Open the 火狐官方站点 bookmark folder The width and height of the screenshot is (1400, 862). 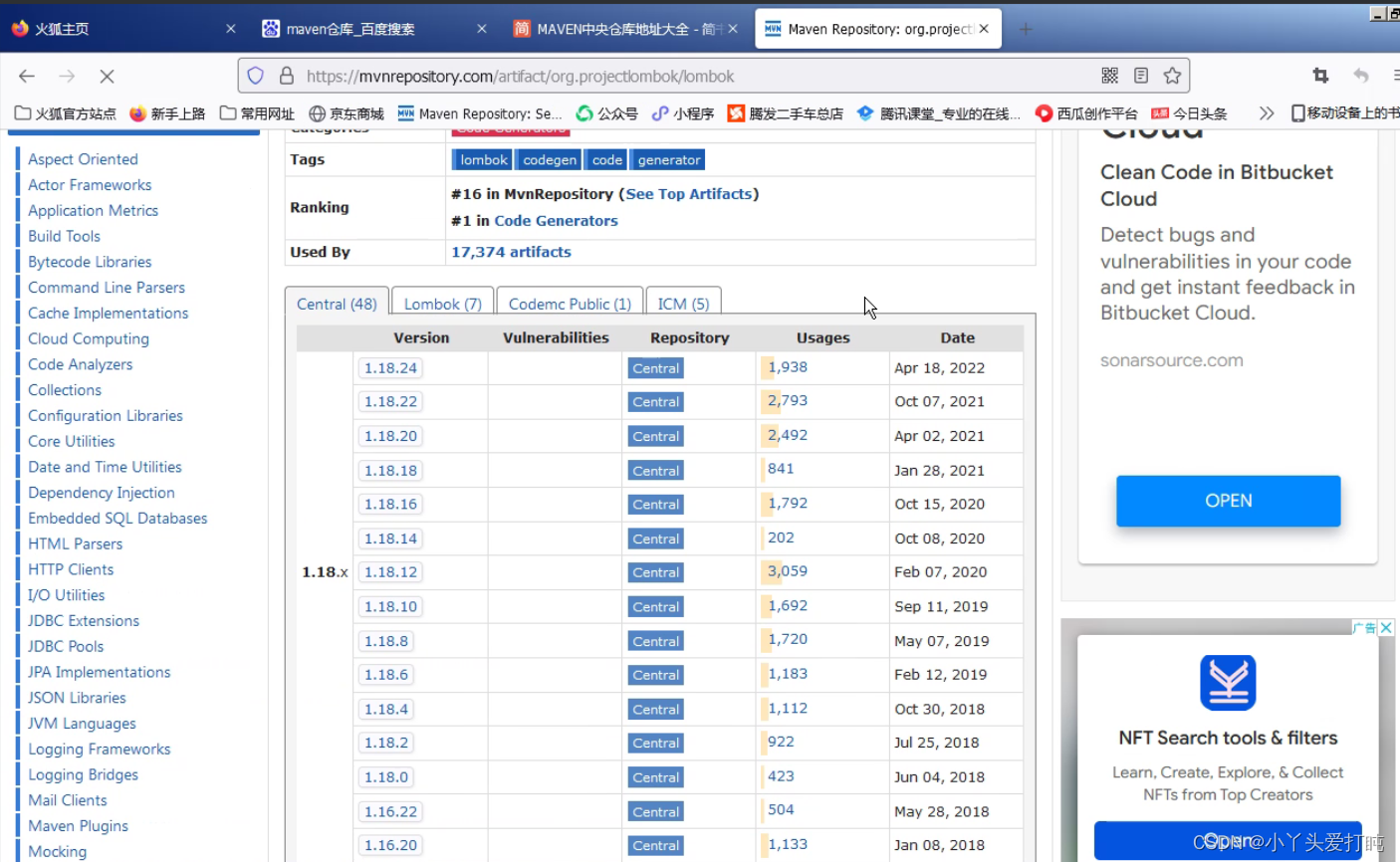tap(66, 113)
